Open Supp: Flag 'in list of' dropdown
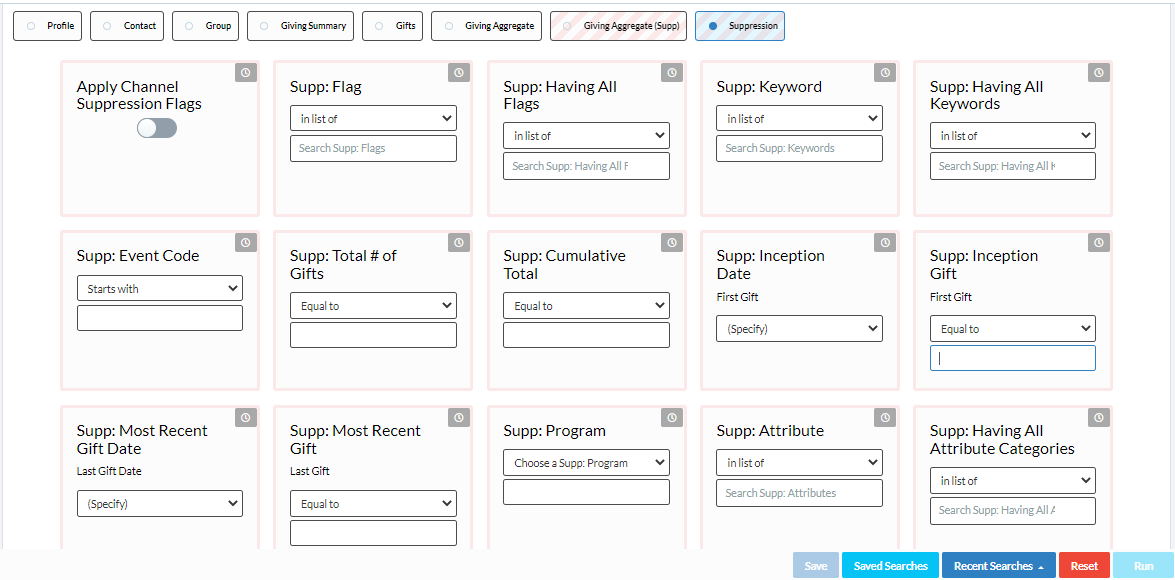1175x580 pixels. 373,118
